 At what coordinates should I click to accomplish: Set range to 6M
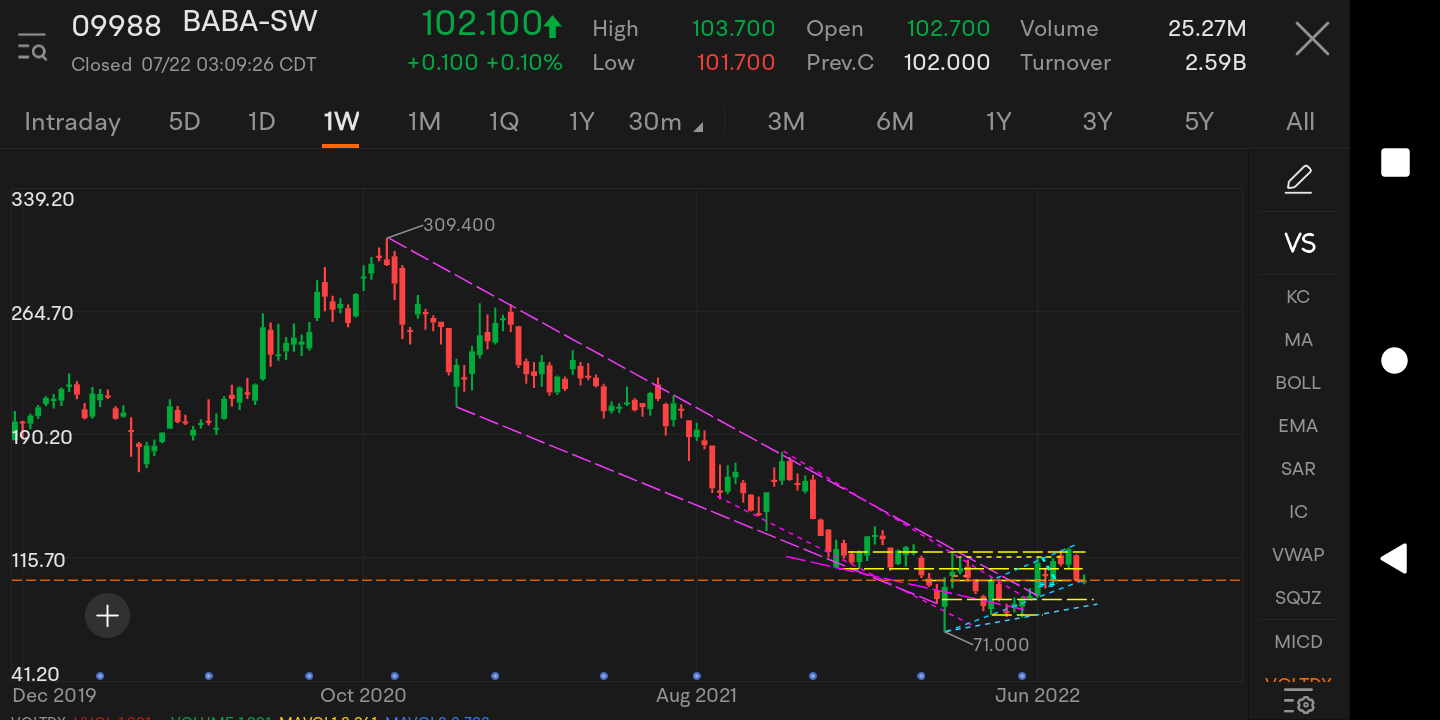pos(895,122)
